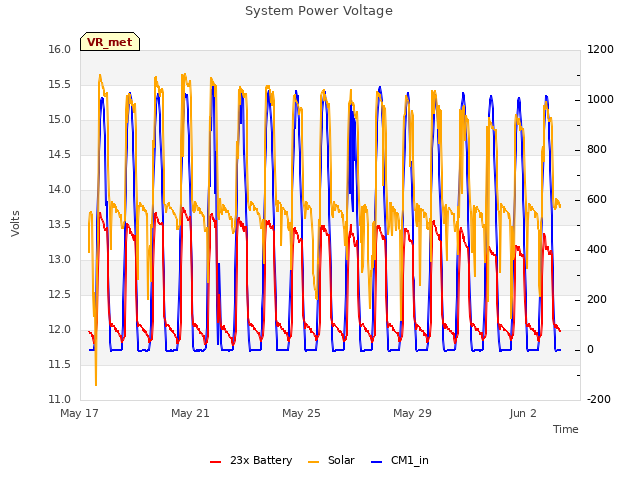The image size is (640, 480).
Task: Click the Jun 2 x-axis label
Action: click(523, 413)
